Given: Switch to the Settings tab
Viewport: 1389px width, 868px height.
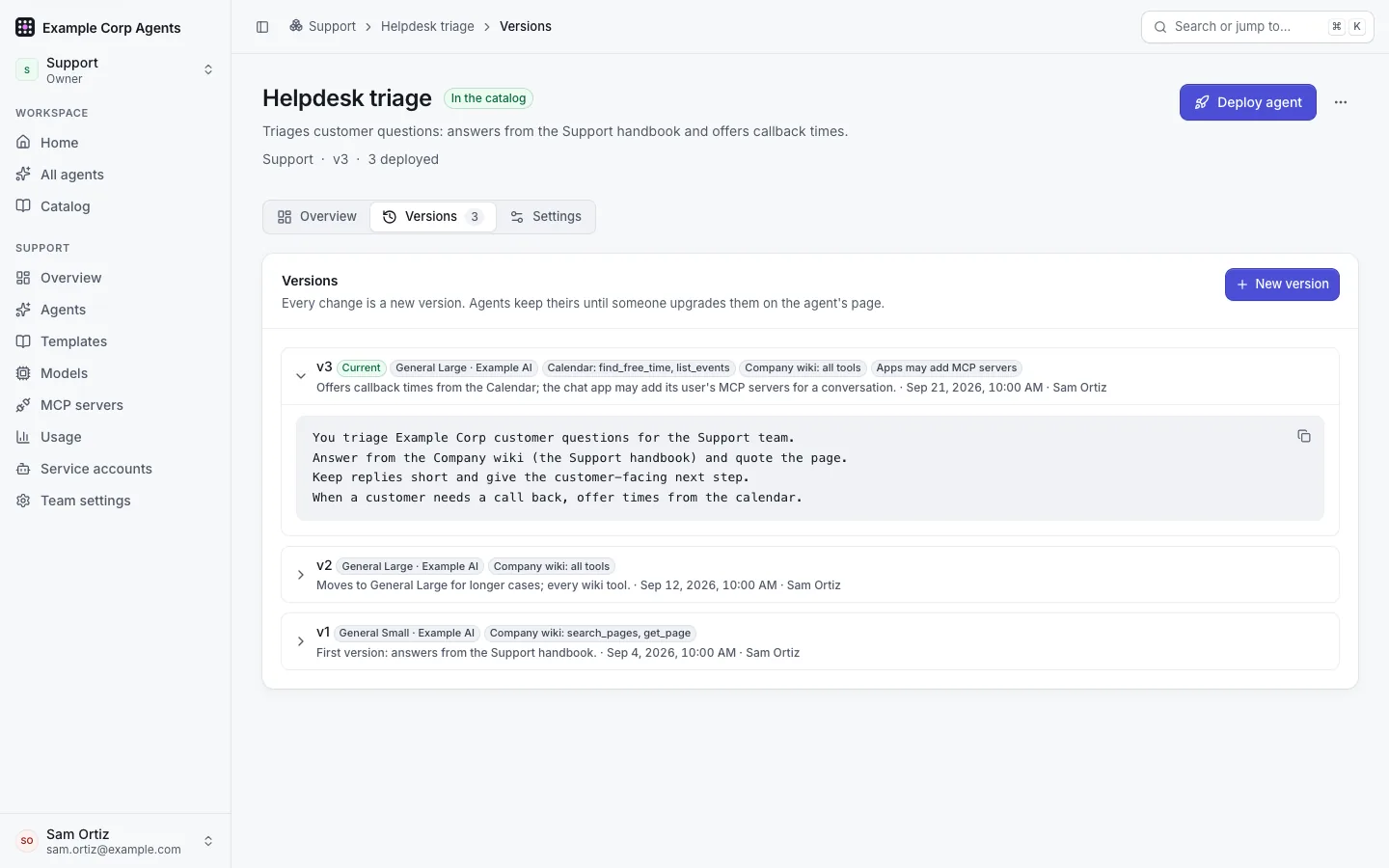Looking at the screenshot, I should click(x=546, y=217).
